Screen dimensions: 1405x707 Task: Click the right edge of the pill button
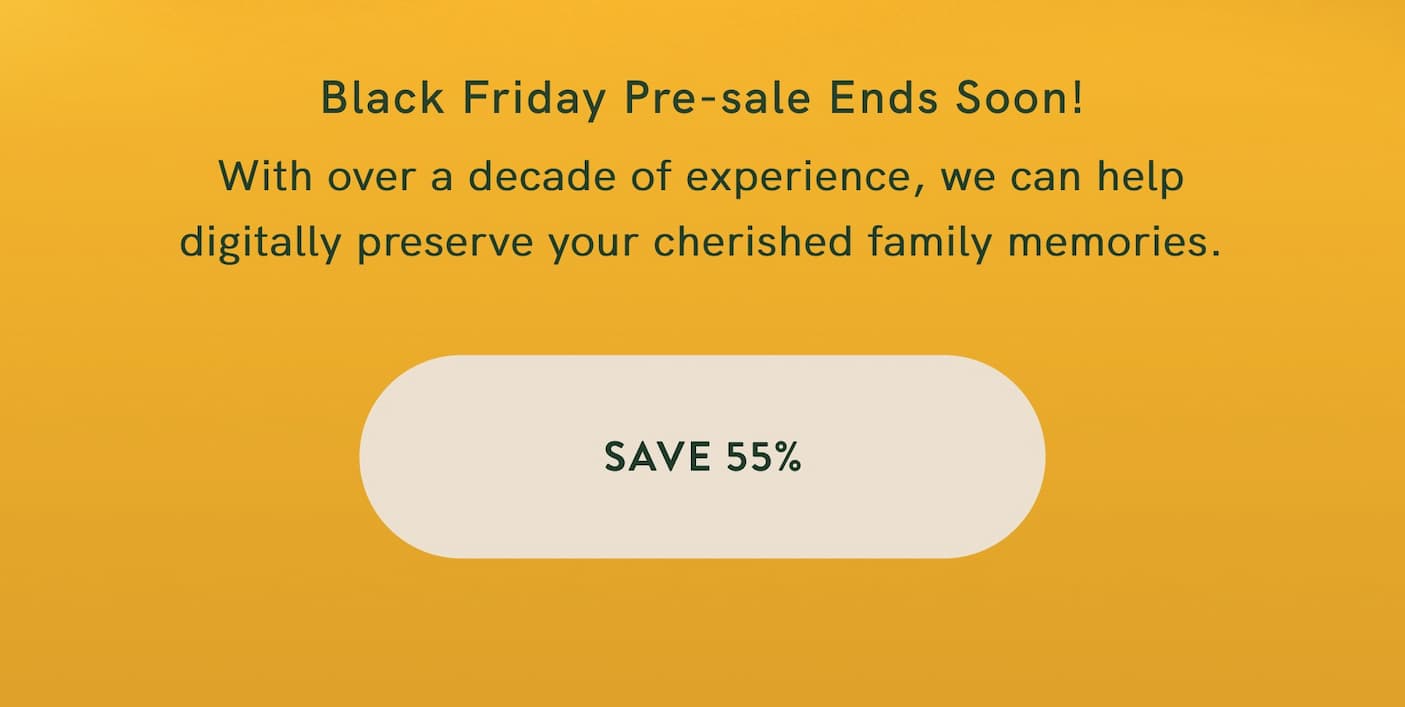click(1040, 457)
